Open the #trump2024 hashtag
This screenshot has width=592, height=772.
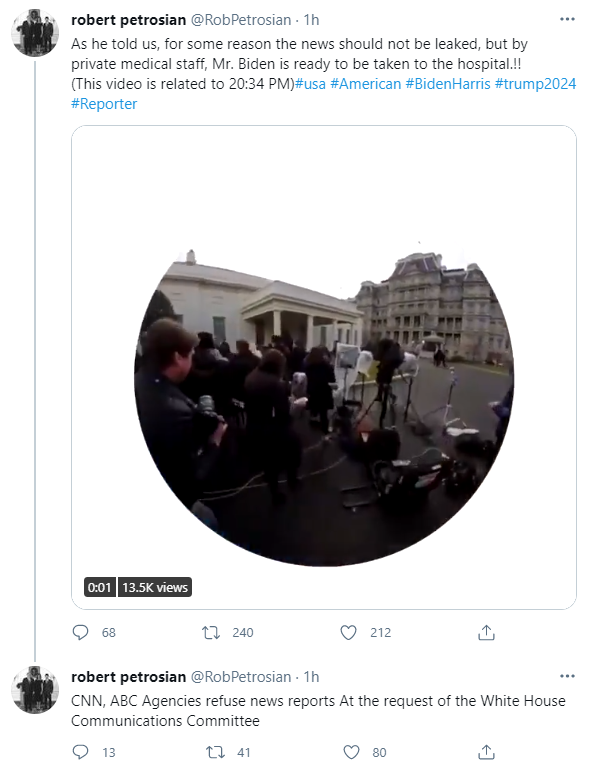[535, 84]
